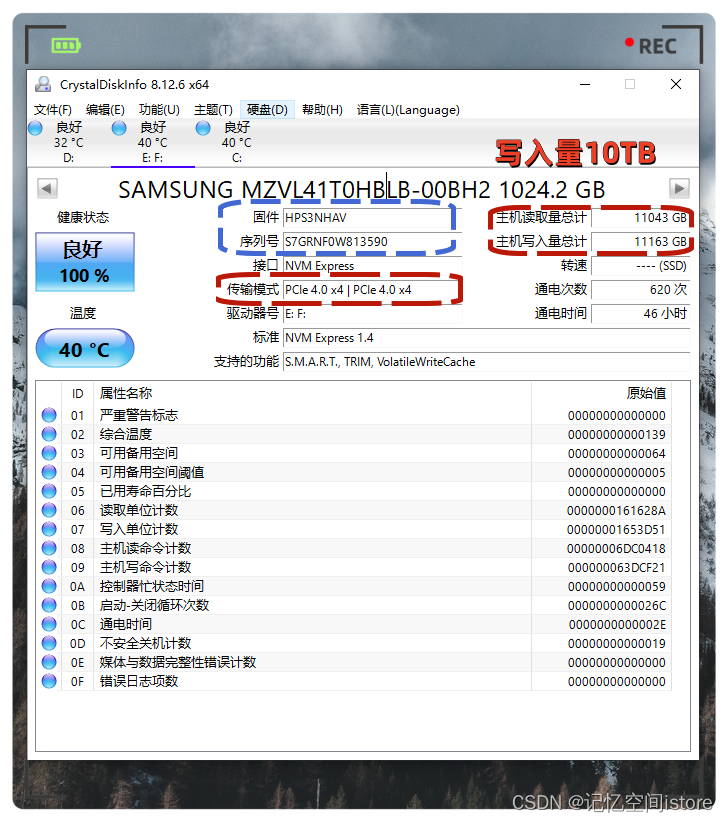
Task: Click status orb for attribute 0C 通电时间
Action: click(x=49, y=624)
